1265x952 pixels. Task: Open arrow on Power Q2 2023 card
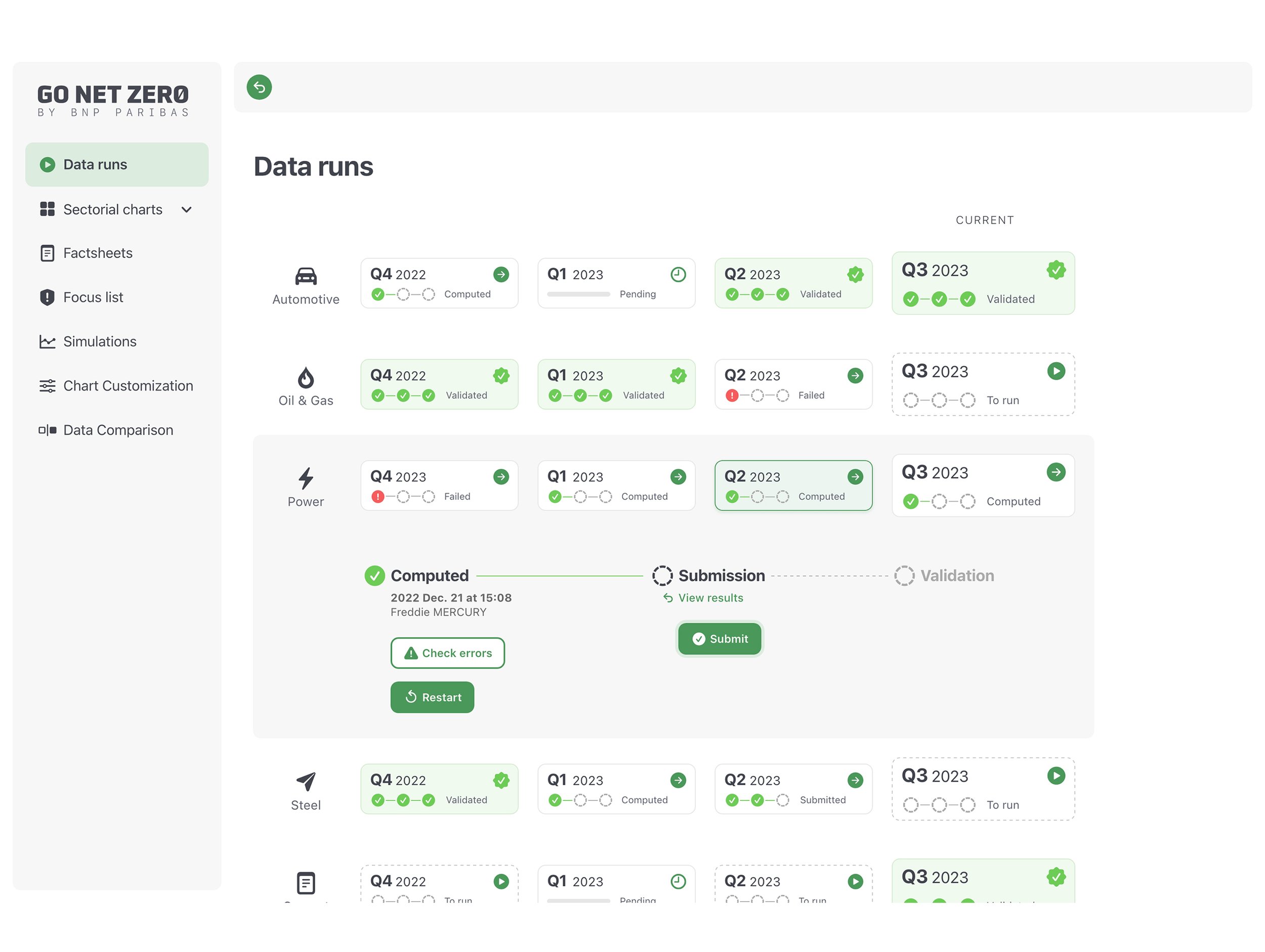[856, 477]
